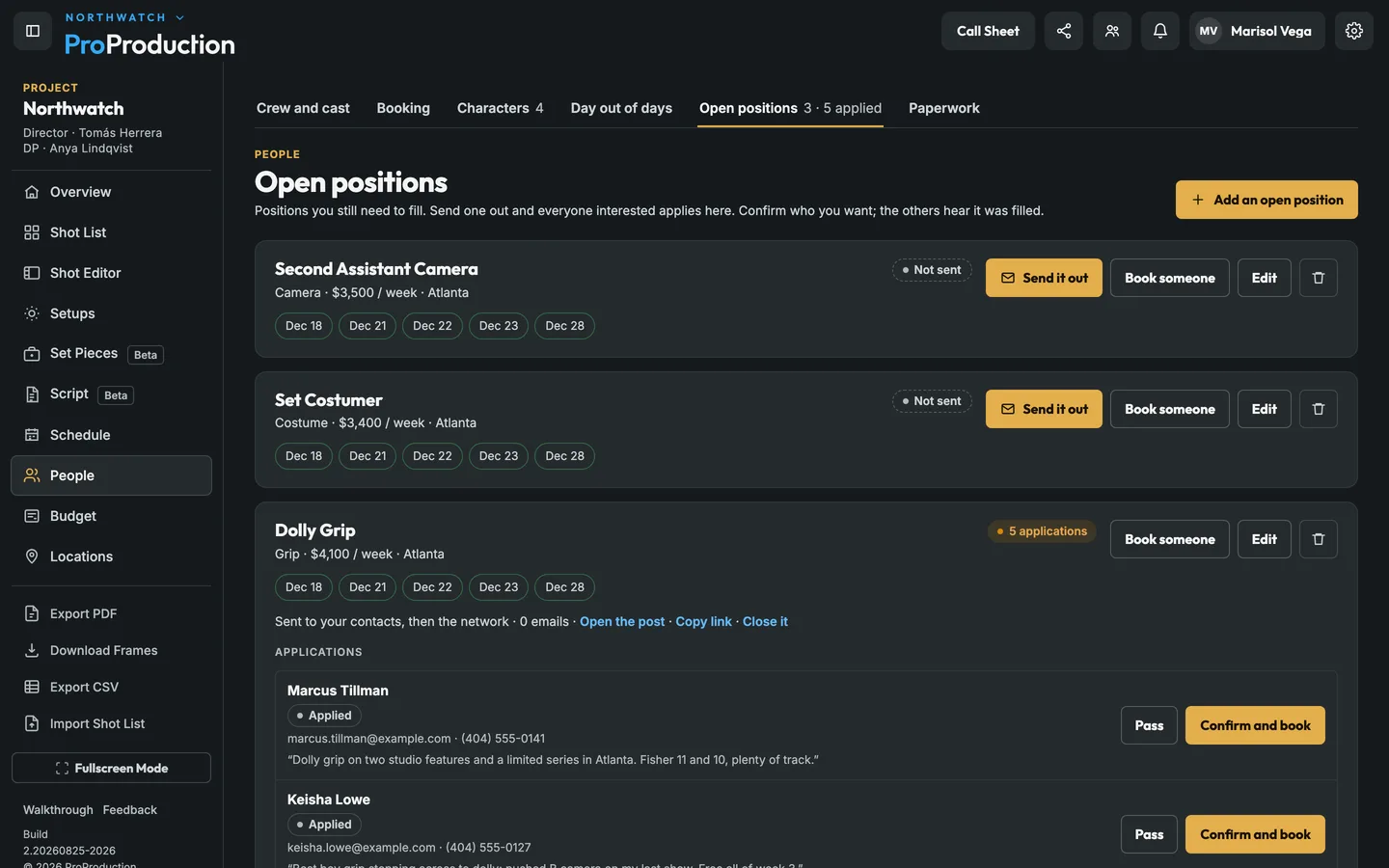Open Script beta section
This screenshot has width=1389, height=868.
(111, 394)
